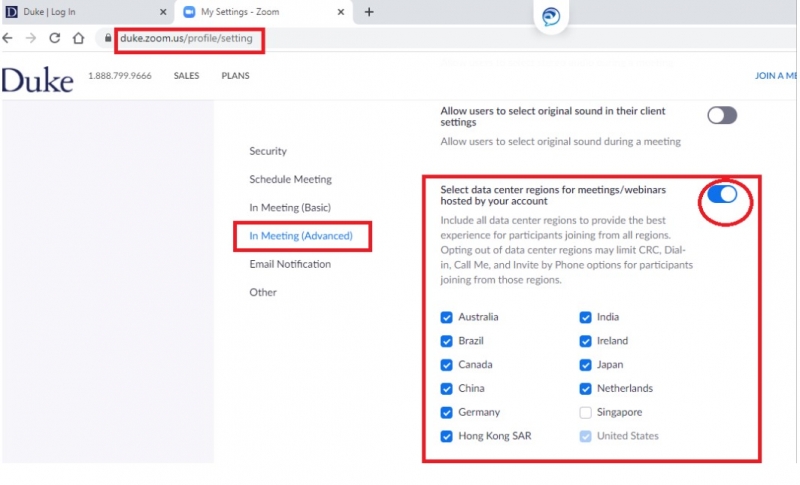Viewport: 800px width, 485px height.
Task: Uncheck the Japan region checkbox
Action: coord(586,365)
